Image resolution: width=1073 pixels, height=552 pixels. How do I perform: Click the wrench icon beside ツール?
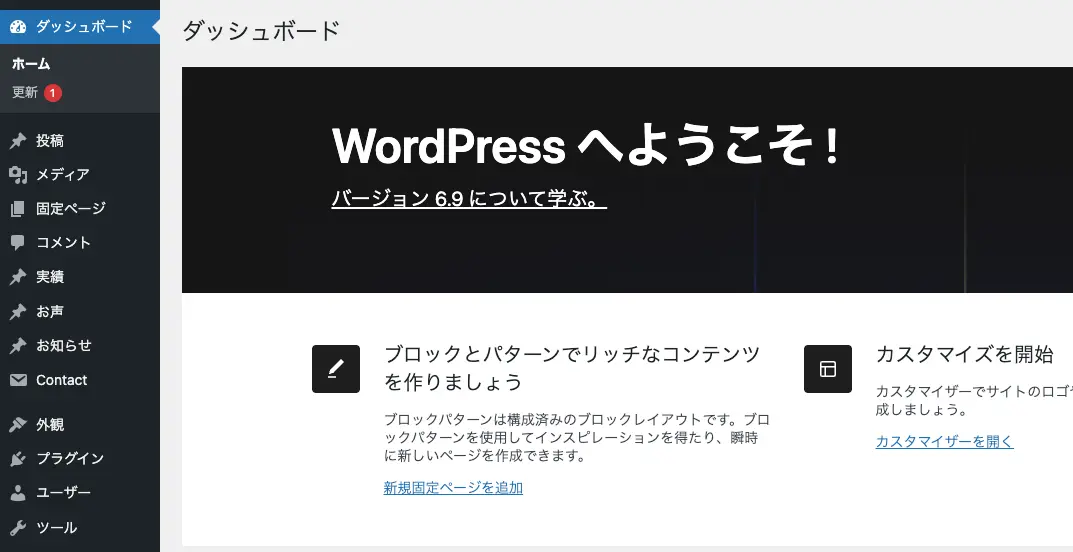(18, 528)
